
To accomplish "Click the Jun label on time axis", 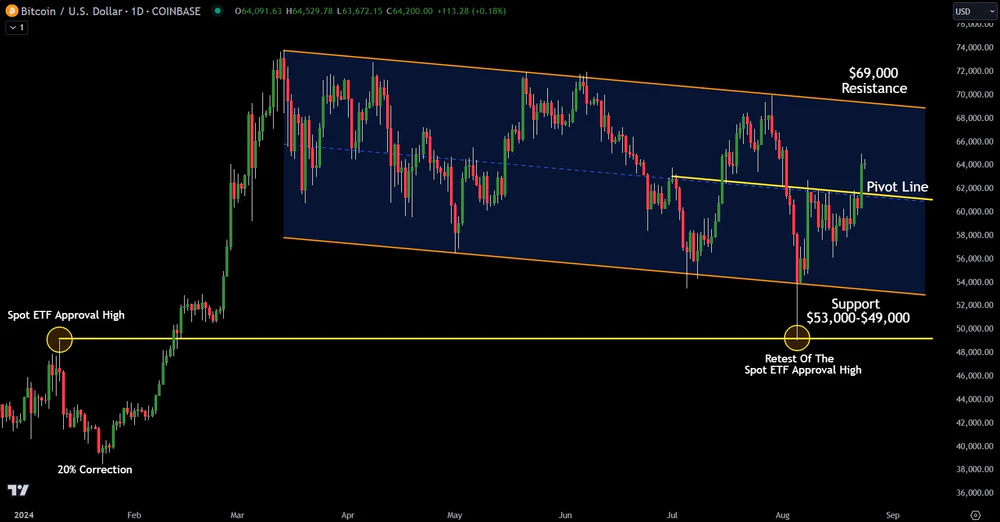I will click(565, 514).
